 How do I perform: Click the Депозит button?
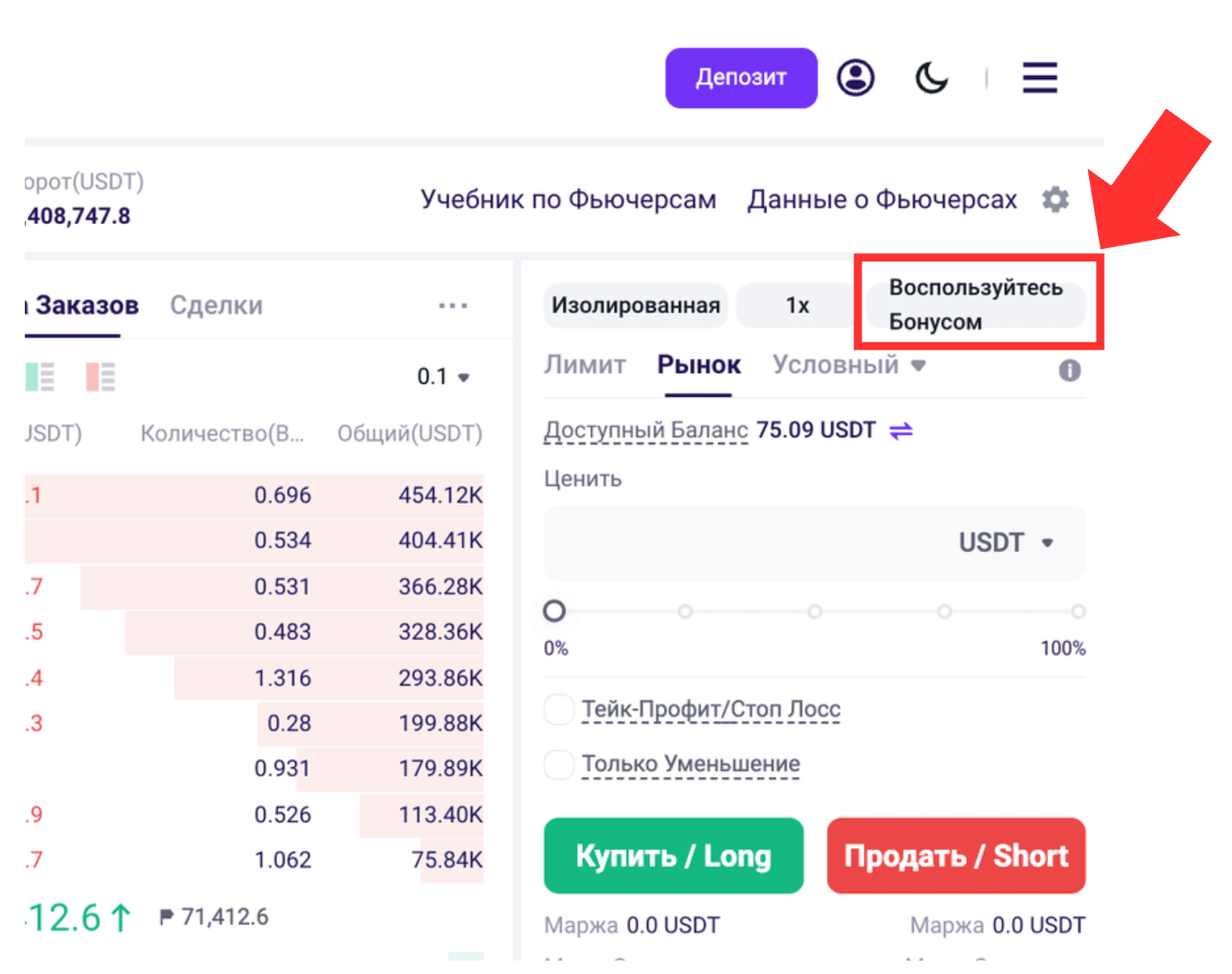coord(741,78)
